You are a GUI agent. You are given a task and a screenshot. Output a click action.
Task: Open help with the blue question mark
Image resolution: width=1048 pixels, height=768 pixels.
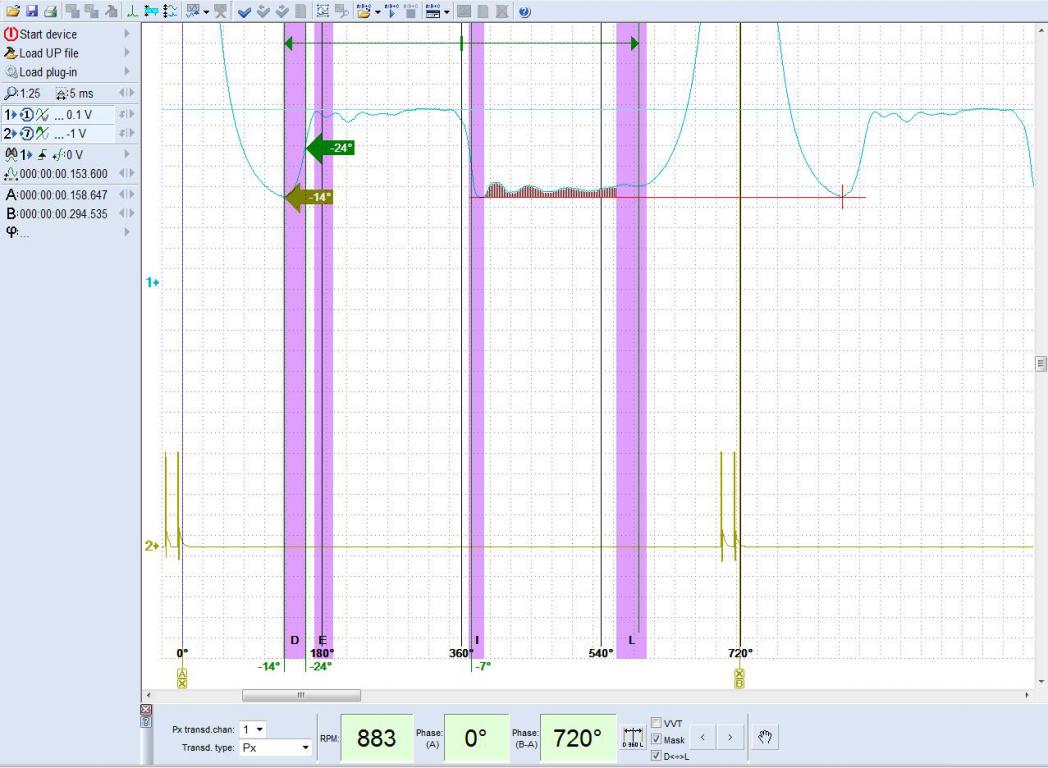coord(525,11)
